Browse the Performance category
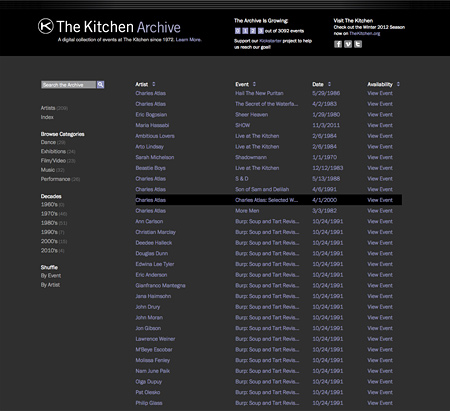This screenshot has width=450, height=411. (x=55, y=179)
